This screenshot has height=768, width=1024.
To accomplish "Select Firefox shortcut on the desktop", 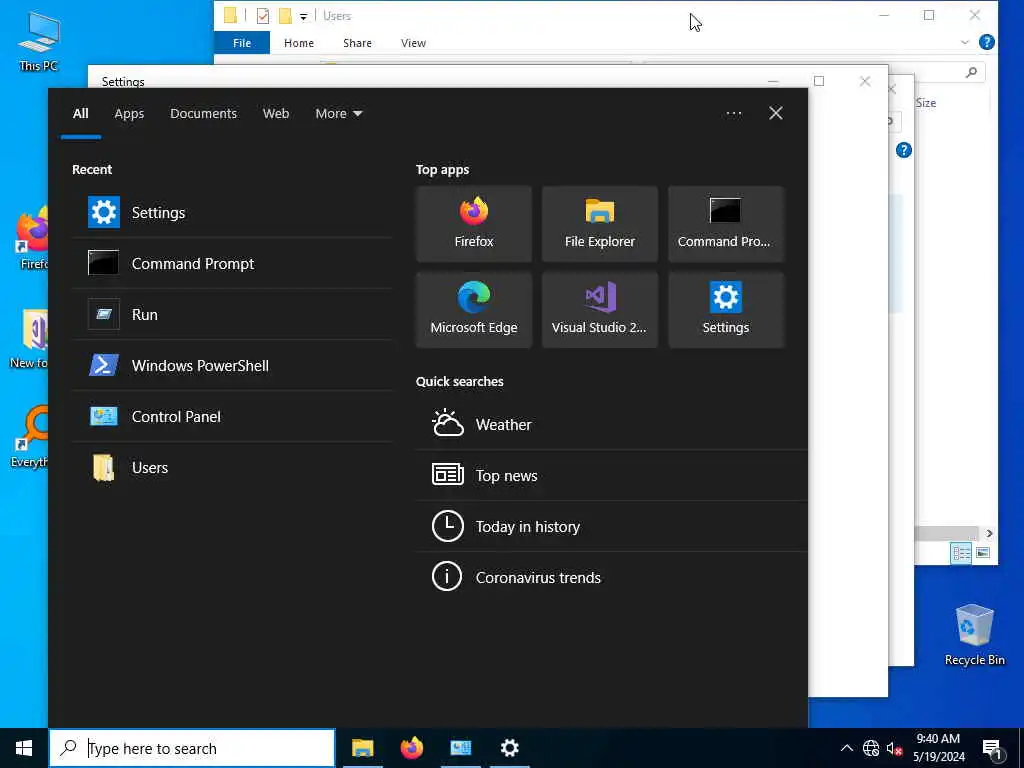I will pos(31,236).
